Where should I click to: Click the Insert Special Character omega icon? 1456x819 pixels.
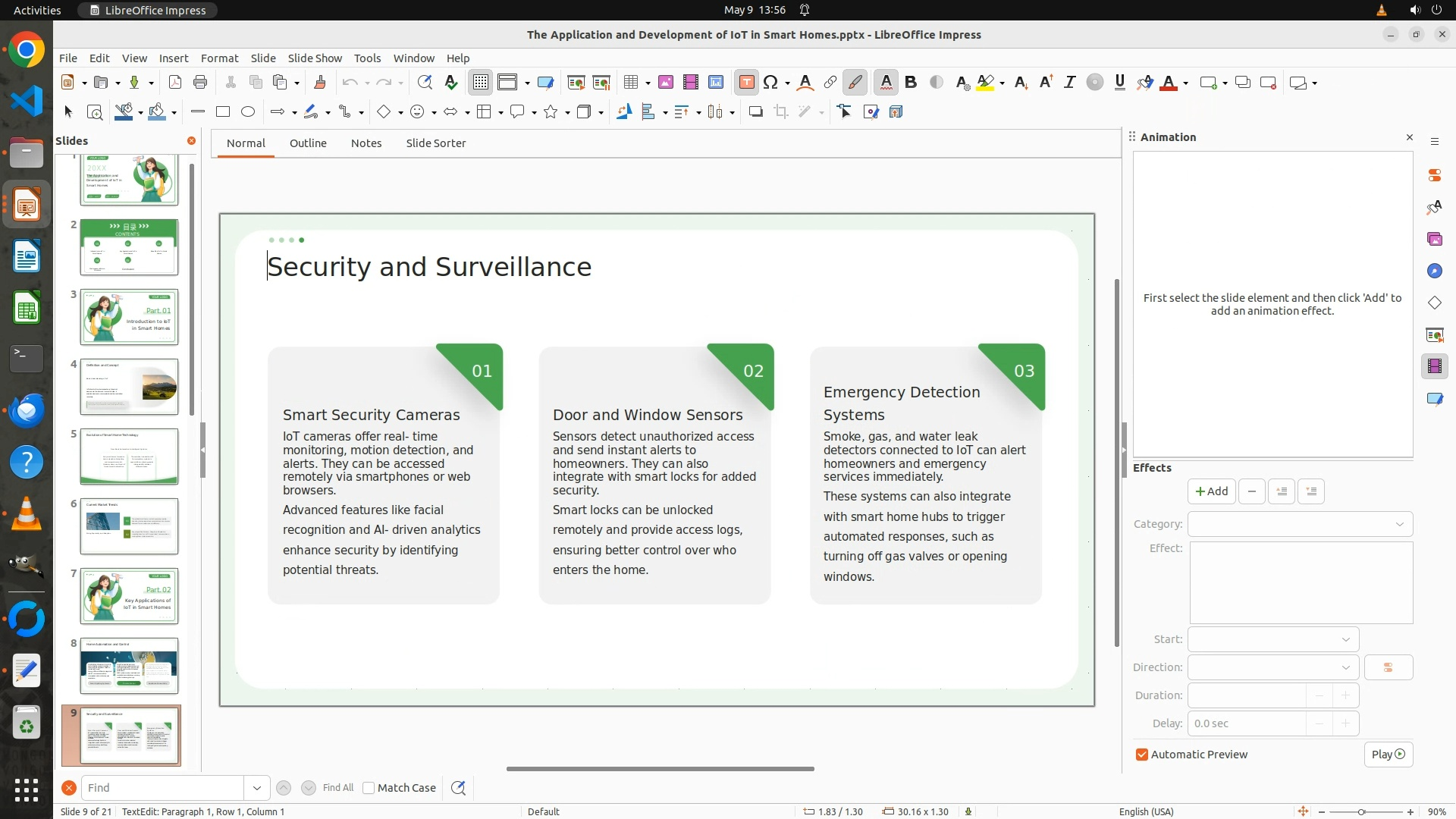click(770, 83)
